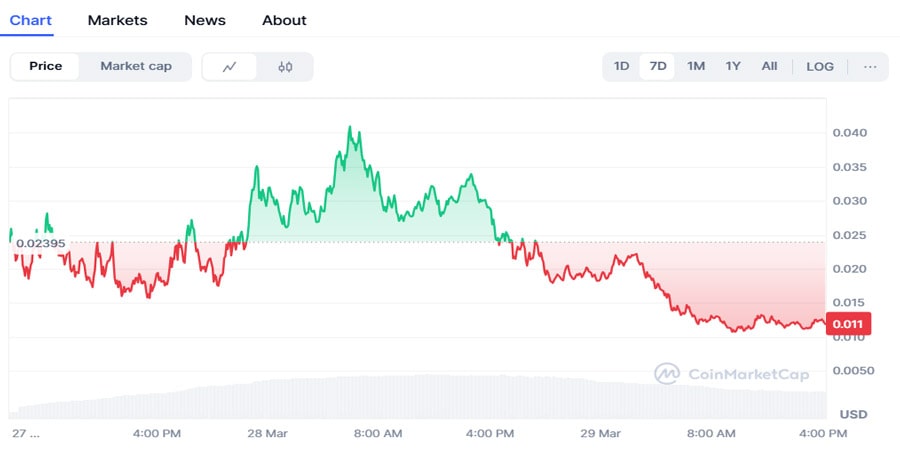This screenshot has width=900, height=460.
Task: Open the About tab
Action: pos(284,20)
